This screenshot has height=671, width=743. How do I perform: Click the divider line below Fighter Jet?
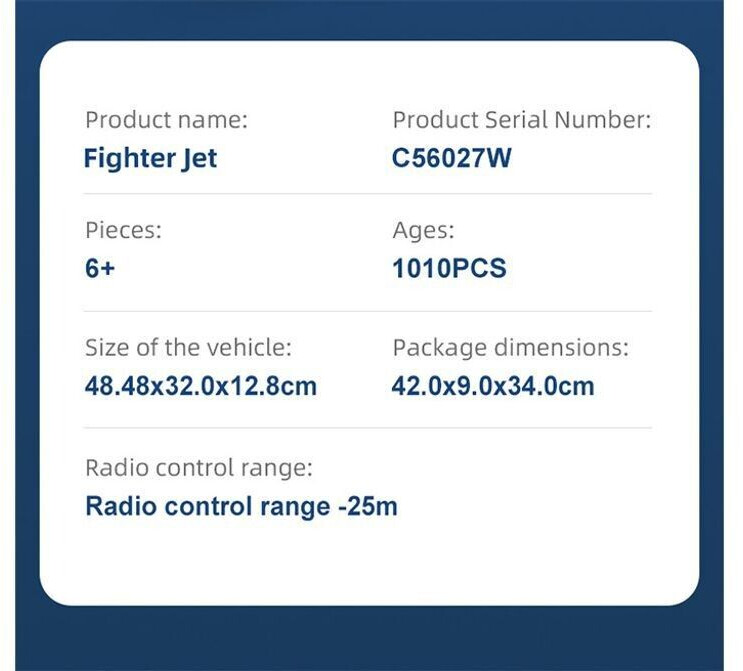pos(368,194)
